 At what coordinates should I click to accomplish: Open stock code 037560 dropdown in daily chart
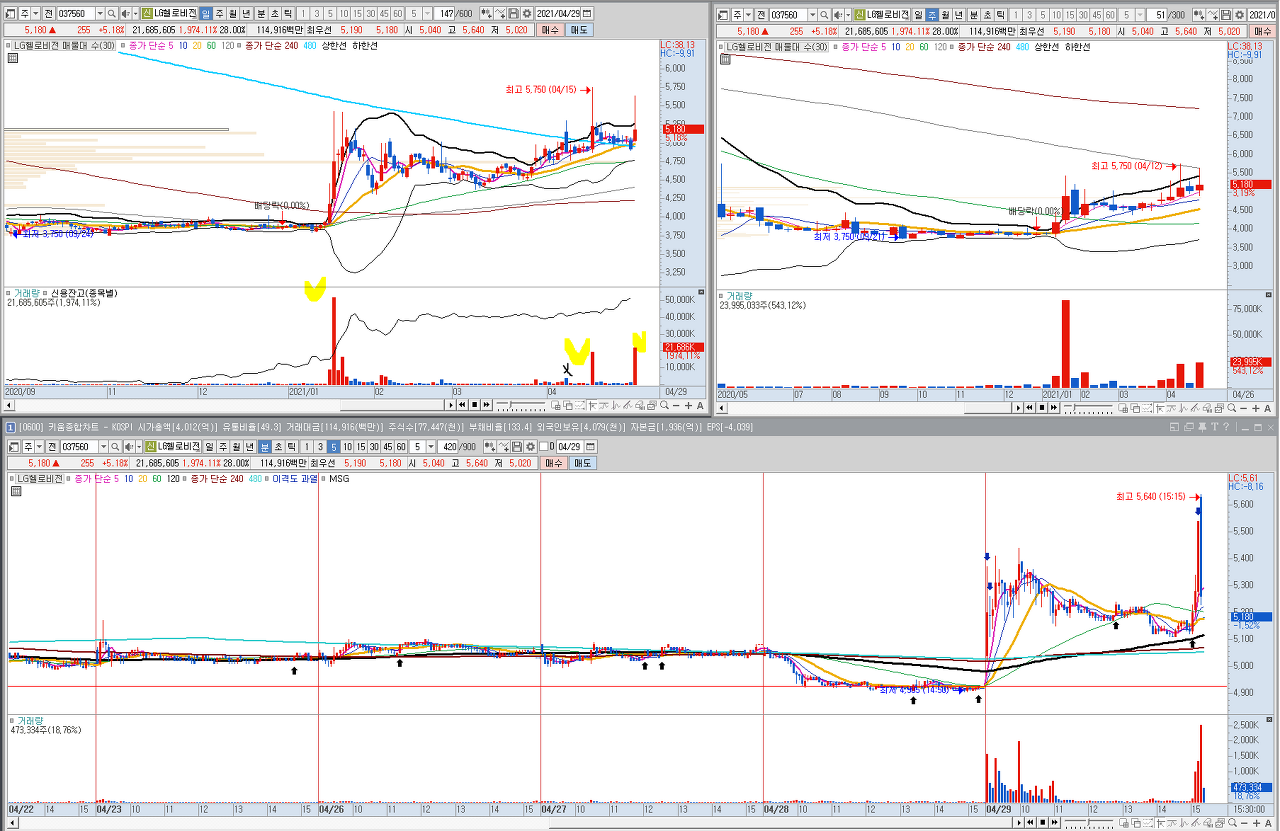pyautogui.click(x=100, y=13)
